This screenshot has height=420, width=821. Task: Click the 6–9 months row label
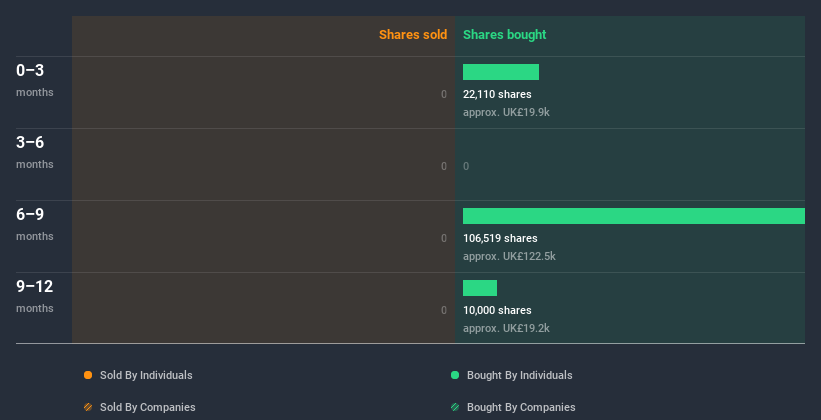(x=35, y=224)
